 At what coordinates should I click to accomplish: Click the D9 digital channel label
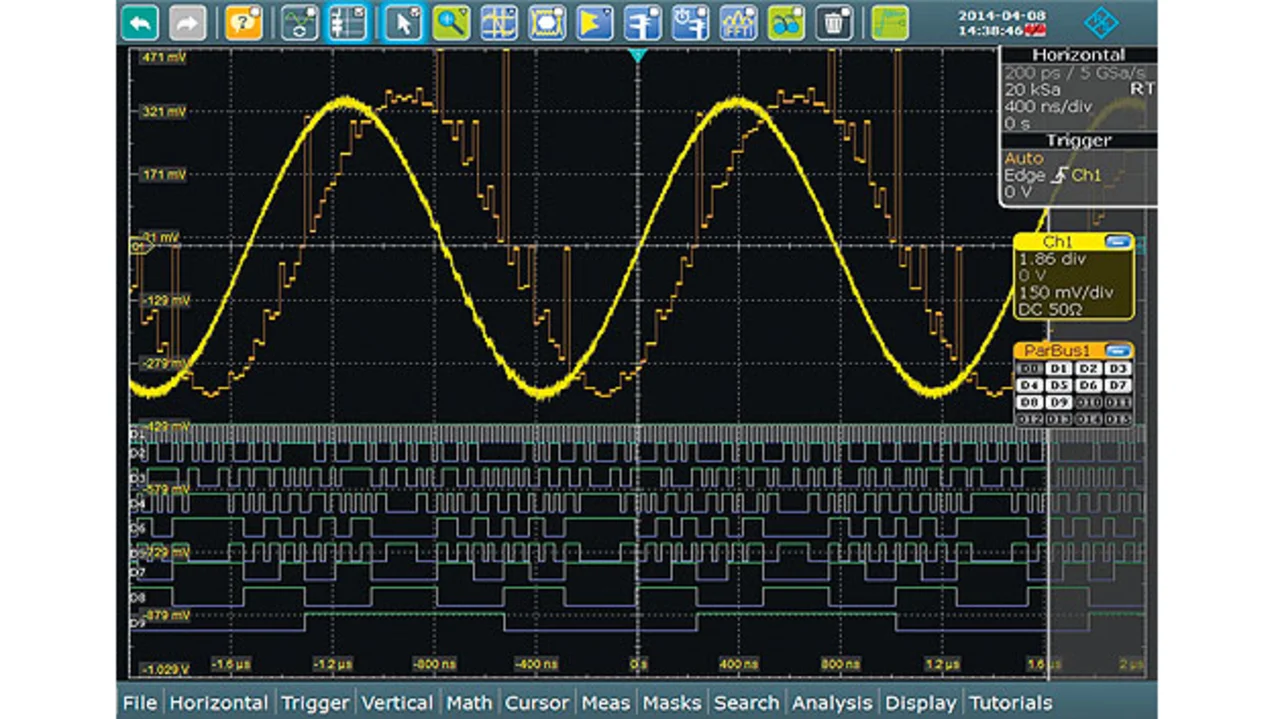138,624
